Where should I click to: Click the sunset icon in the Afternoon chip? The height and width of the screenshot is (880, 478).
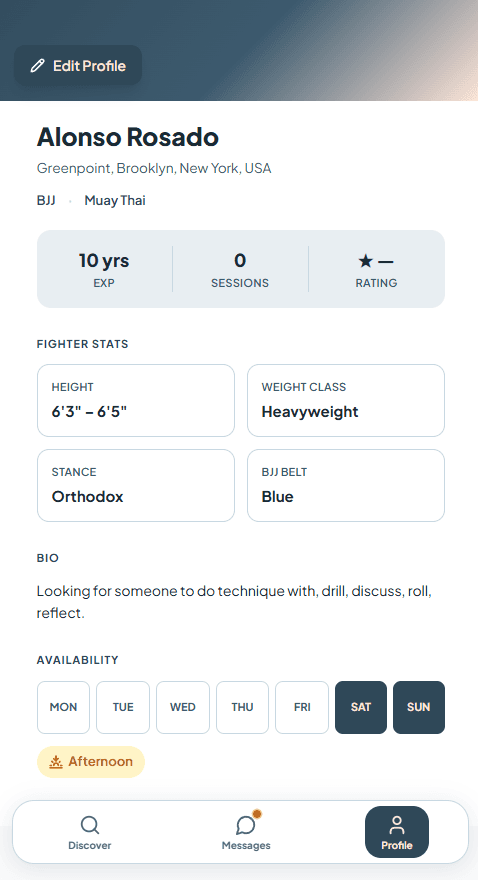tap(56, 762)
